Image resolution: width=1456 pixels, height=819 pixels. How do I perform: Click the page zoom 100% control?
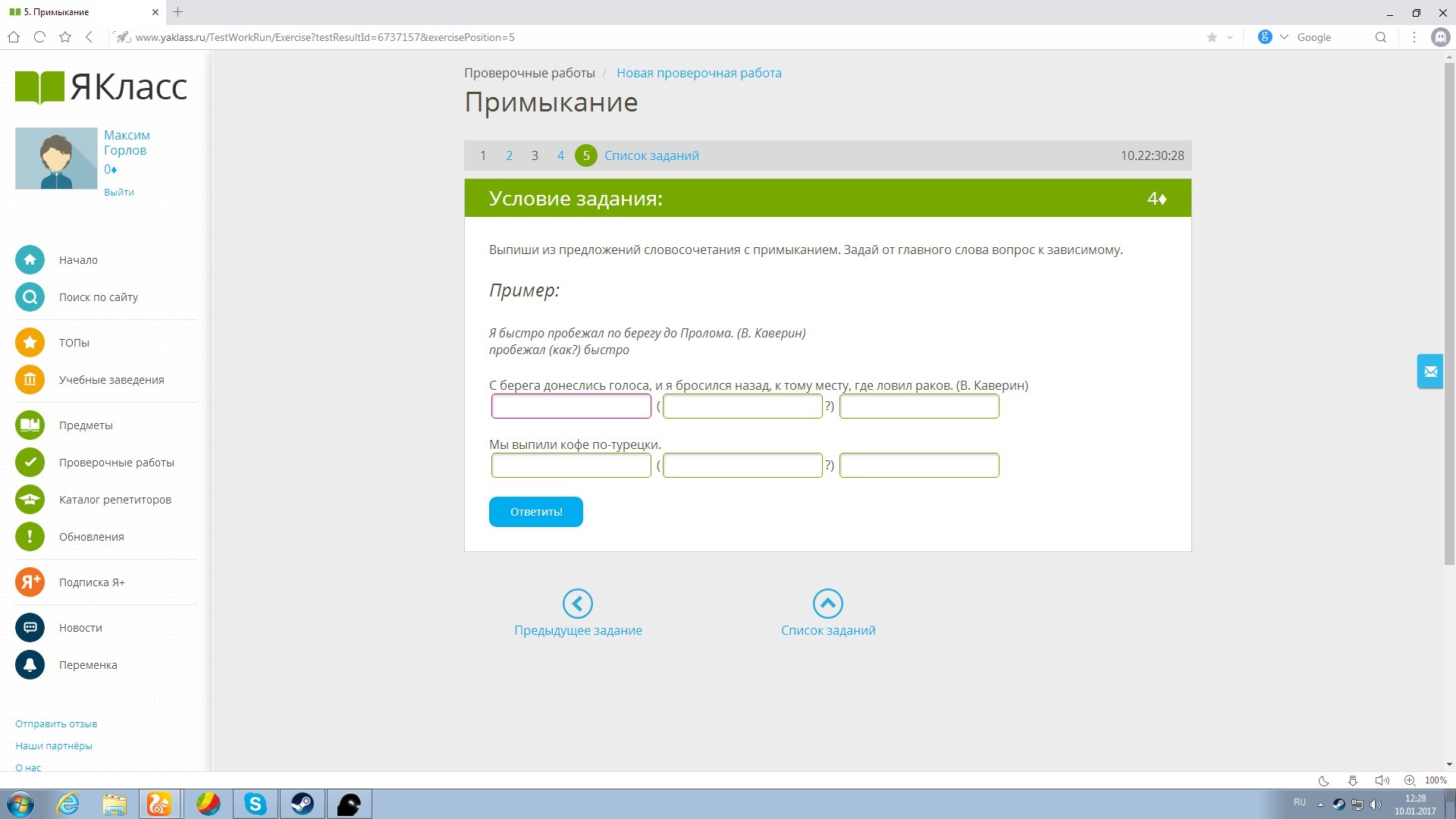(x=1435, y=780)
